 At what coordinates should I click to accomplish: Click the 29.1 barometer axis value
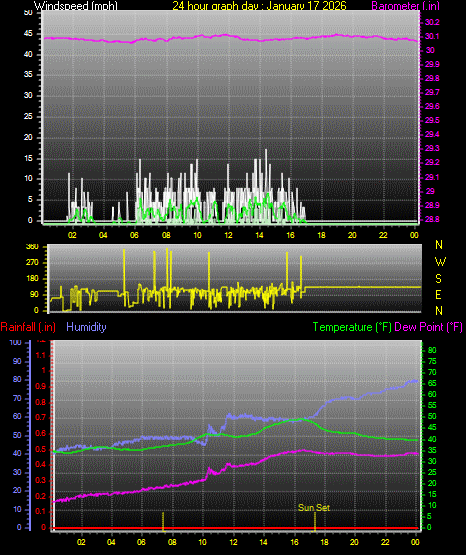pyautogui.click(x=432, y=177)
